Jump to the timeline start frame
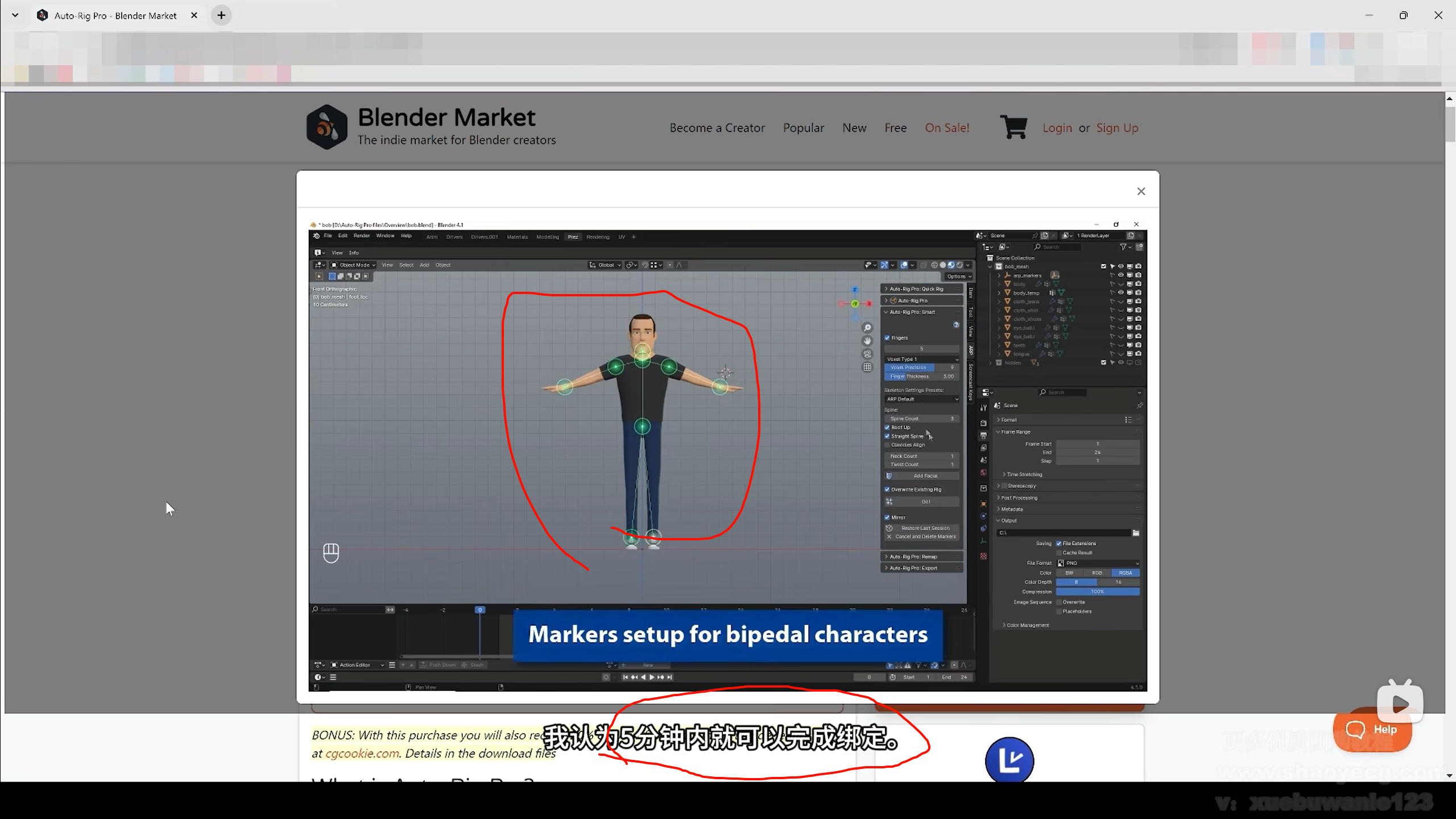The image size is (1456, 819). pyautogui.click(x=626, y=677)
